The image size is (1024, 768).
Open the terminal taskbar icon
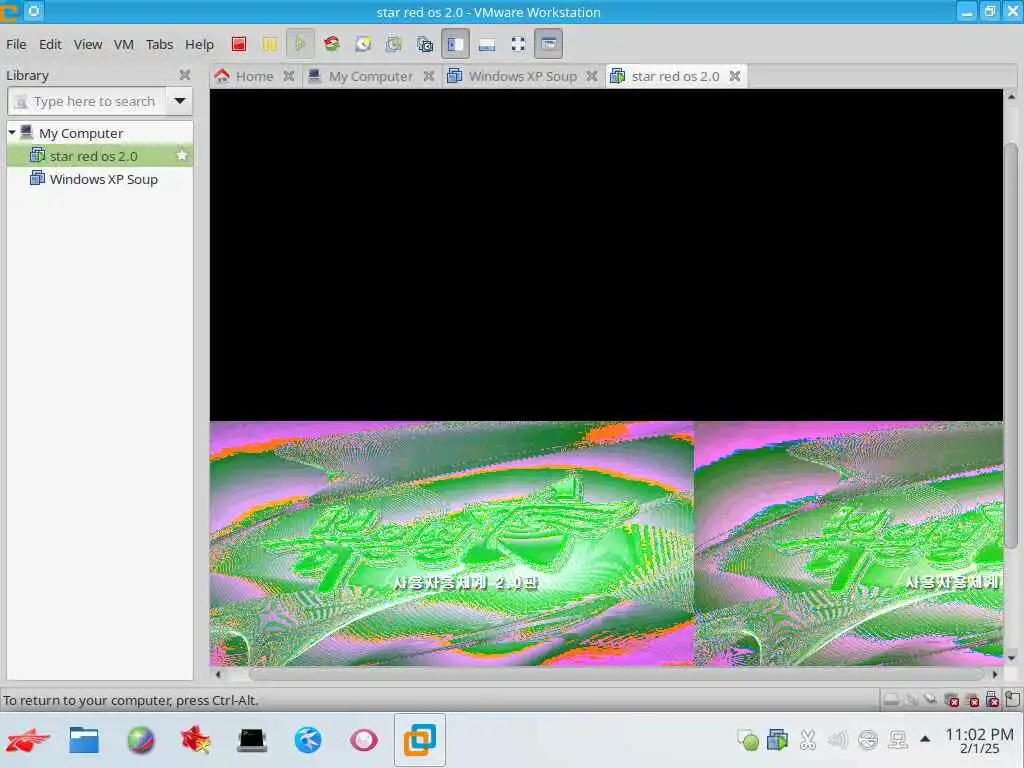coord(252,741)
